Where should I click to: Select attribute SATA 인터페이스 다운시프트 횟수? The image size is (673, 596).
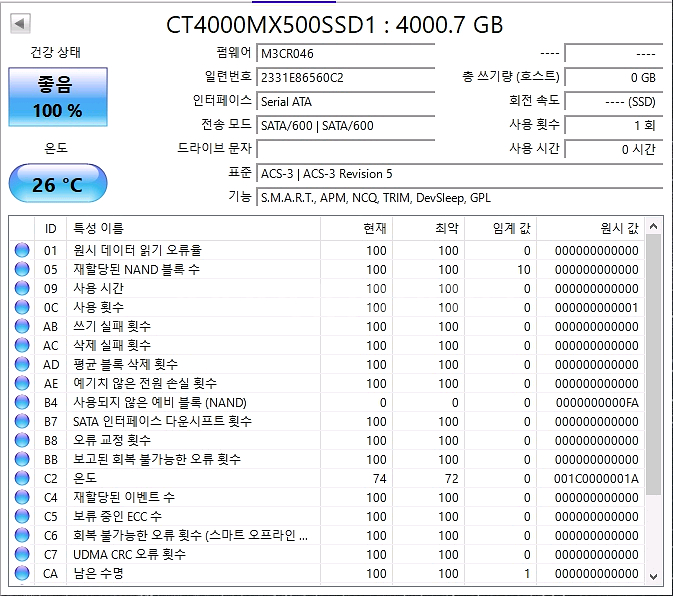162,421
